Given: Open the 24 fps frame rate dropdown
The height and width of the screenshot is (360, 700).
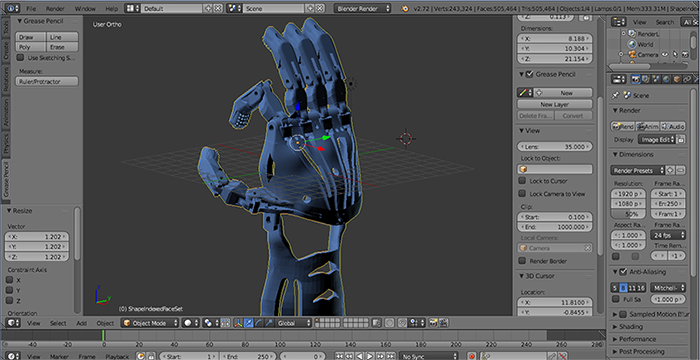Looking at the screenshot, I should click(x=668, y=235).
